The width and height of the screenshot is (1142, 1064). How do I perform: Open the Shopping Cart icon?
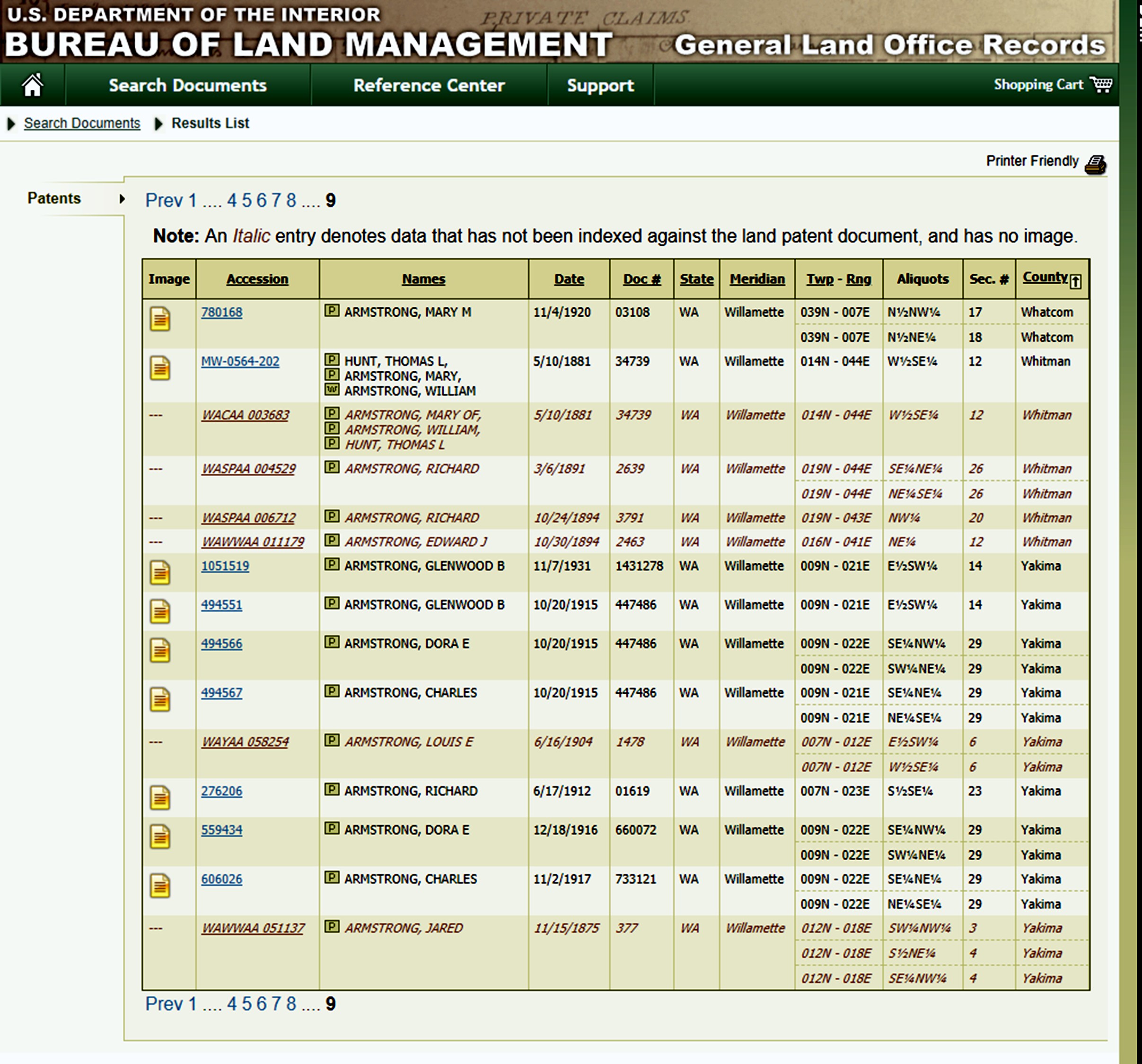[1101, 84]
